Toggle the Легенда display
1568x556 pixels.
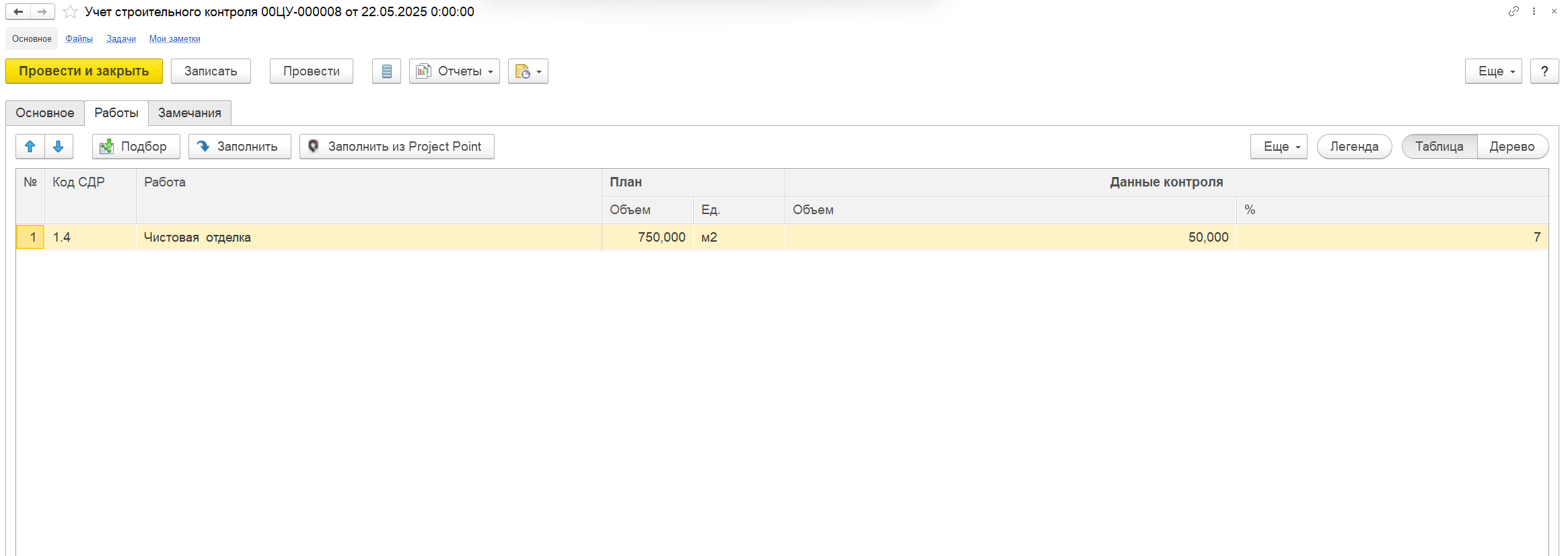1354,146
